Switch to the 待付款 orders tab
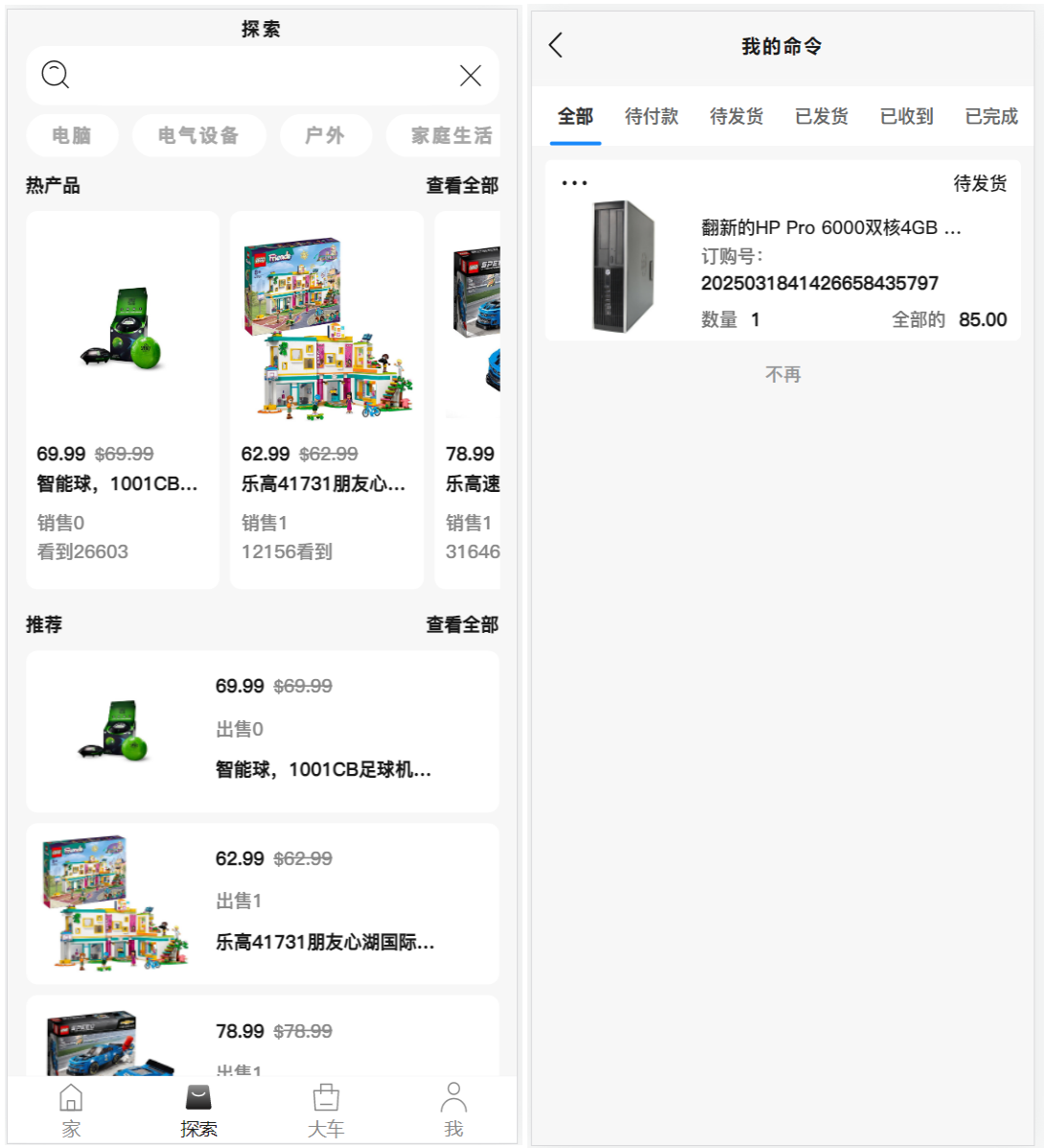The height and width of the screenshot is (1148, 1045). (x=650, y=115)
